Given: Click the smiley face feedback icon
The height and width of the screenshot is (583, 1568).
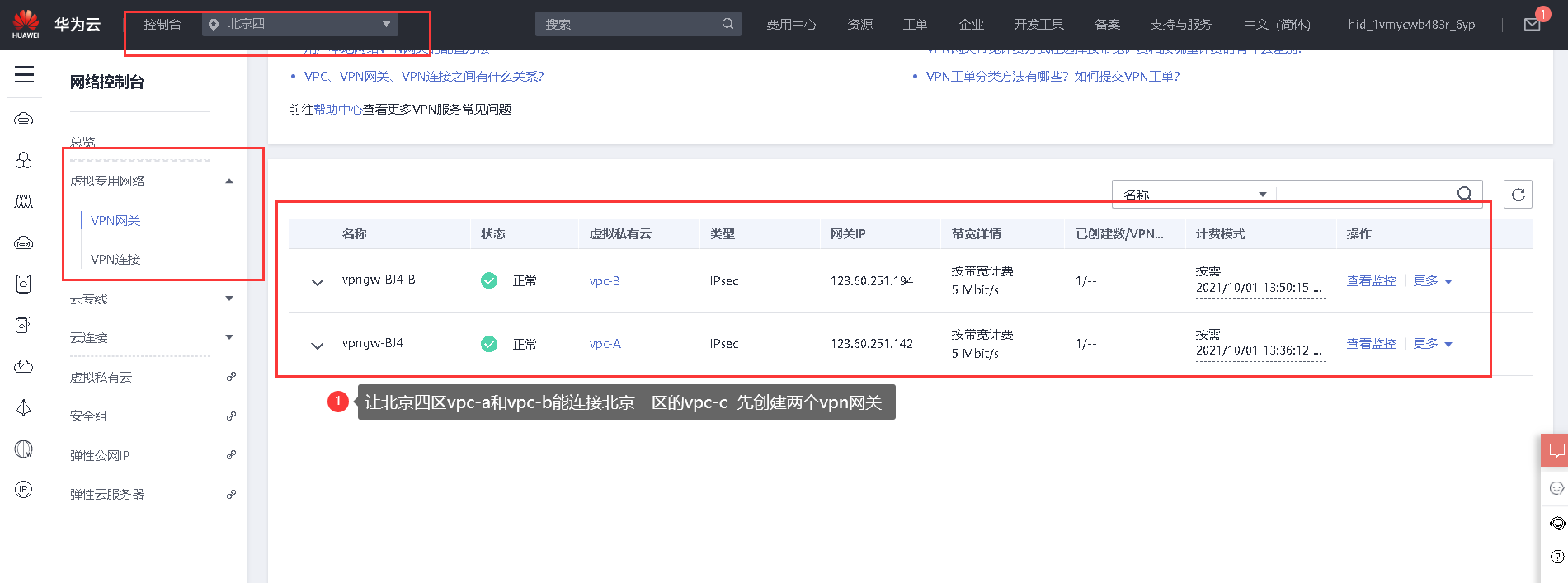Looking at the screenshot, I should click(x=1556, y=488).
